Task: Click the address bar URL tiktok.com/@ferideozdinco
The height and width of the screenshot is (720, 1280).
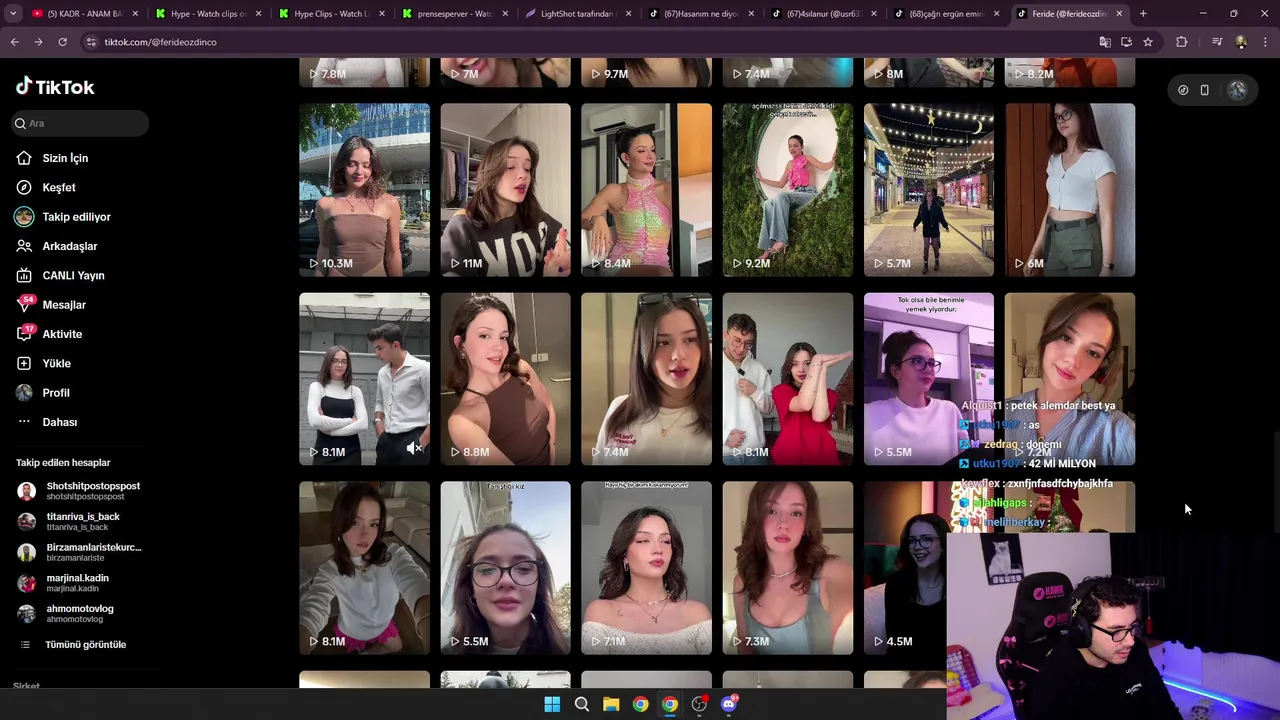Action: pos(160,42)
